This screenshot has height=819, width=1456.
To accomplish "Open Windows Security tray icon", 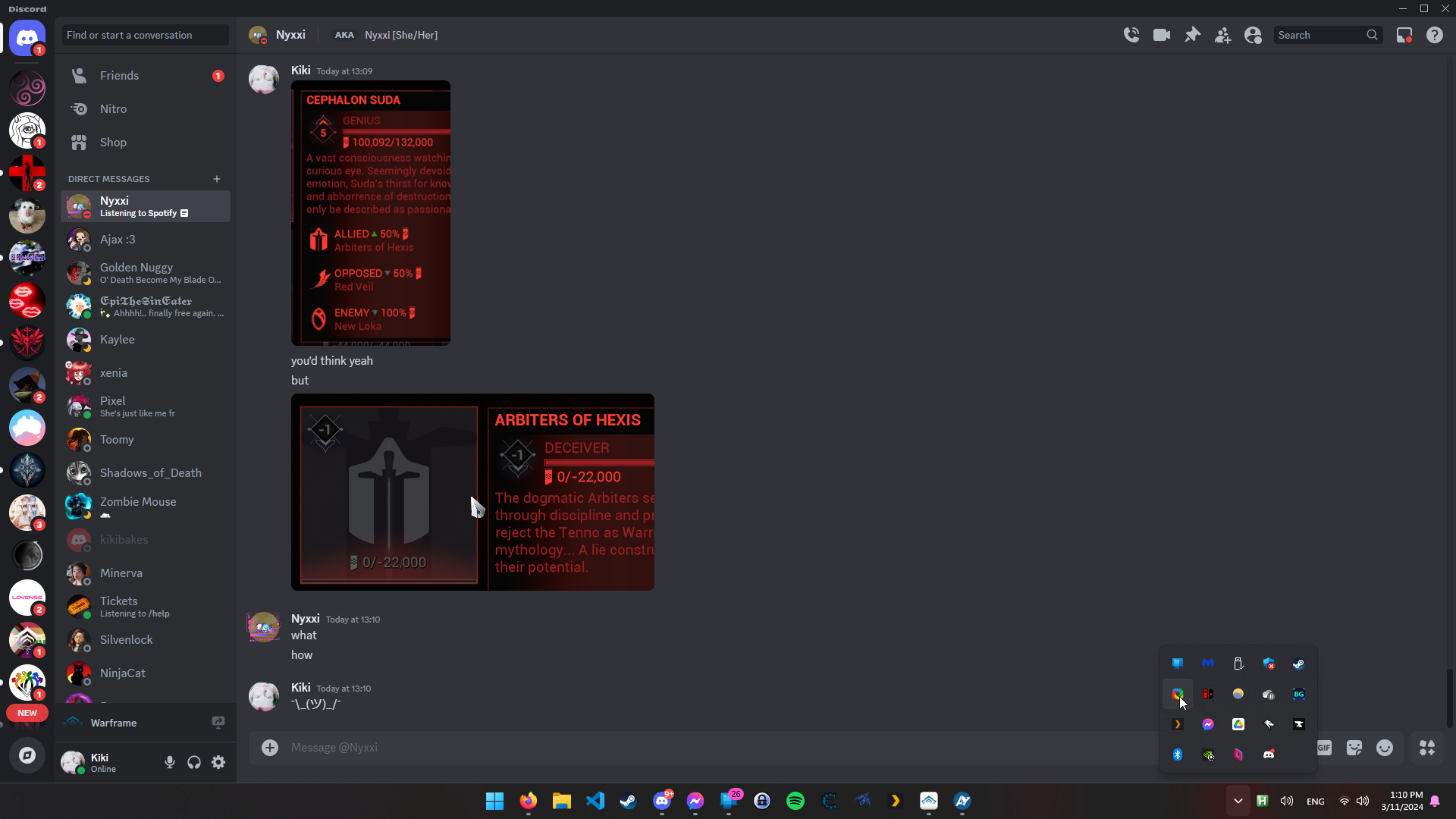I will [1269, 664].
